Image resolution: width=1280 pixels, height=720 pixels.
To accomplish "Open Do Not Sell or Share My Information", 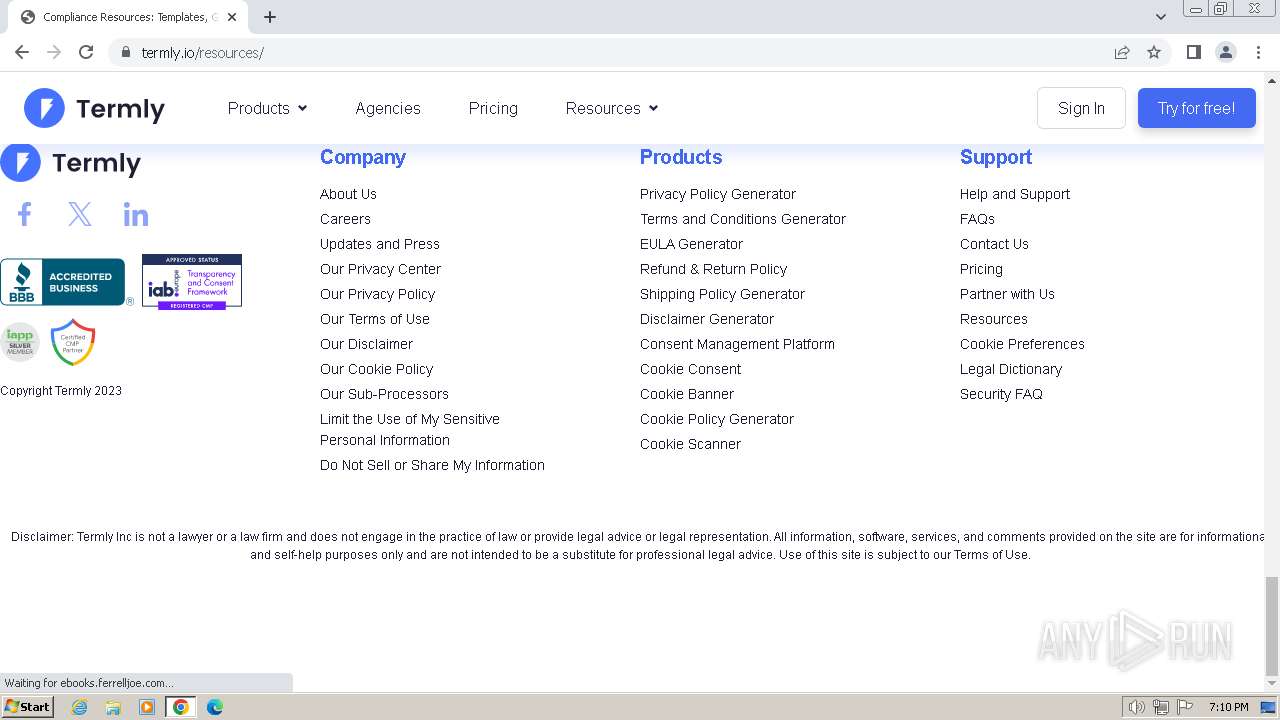I will point(432,465).
